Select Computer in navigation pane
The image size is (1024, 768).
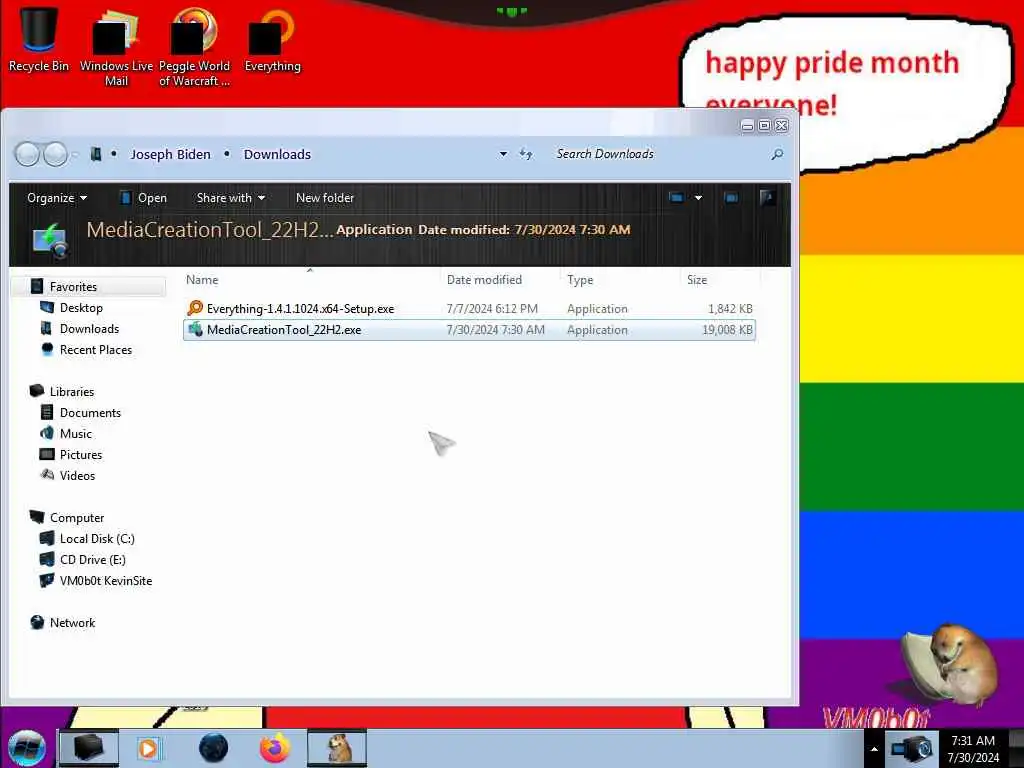coord(77,517)
